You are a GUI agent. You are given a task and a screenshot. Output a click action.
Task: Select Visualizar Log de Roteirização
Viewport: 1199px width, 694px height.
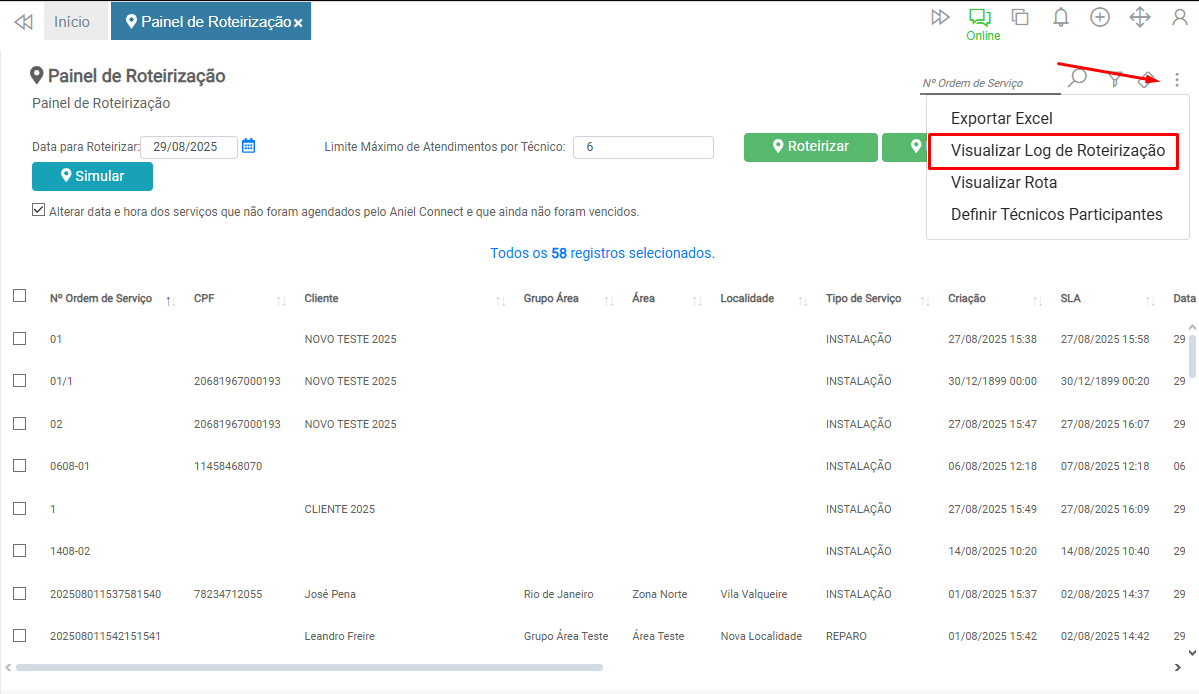pyautogui.click(x=1057, y=151)
